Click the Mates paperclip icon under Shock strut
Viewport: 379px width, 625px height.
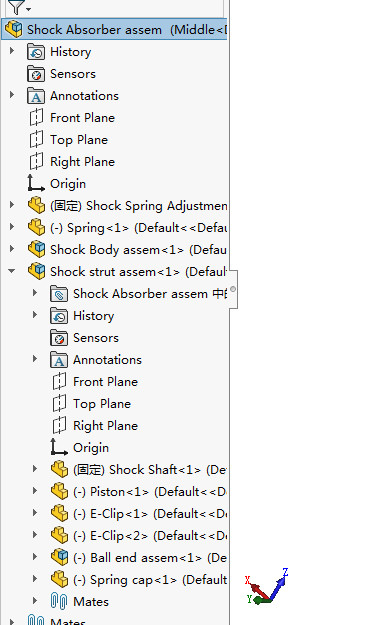click(59, 601)
